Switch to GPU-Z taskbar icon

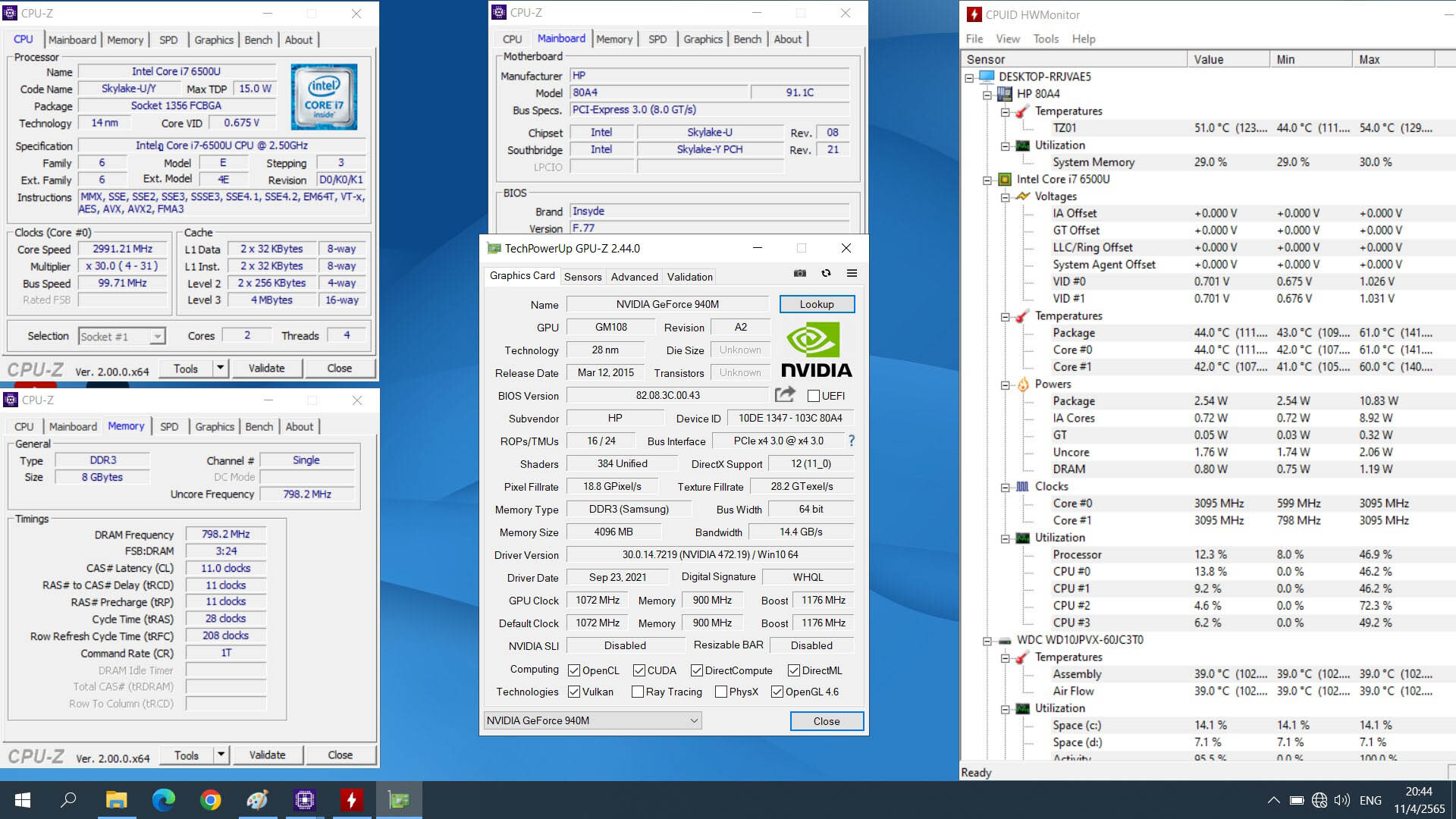click(x=399, y=800)
